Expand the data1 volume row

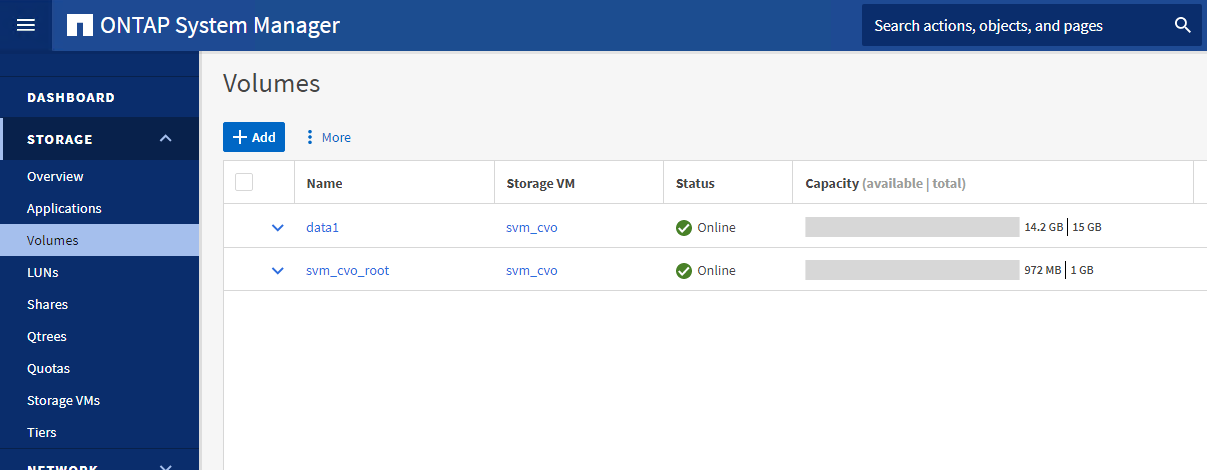coord(278,228)
